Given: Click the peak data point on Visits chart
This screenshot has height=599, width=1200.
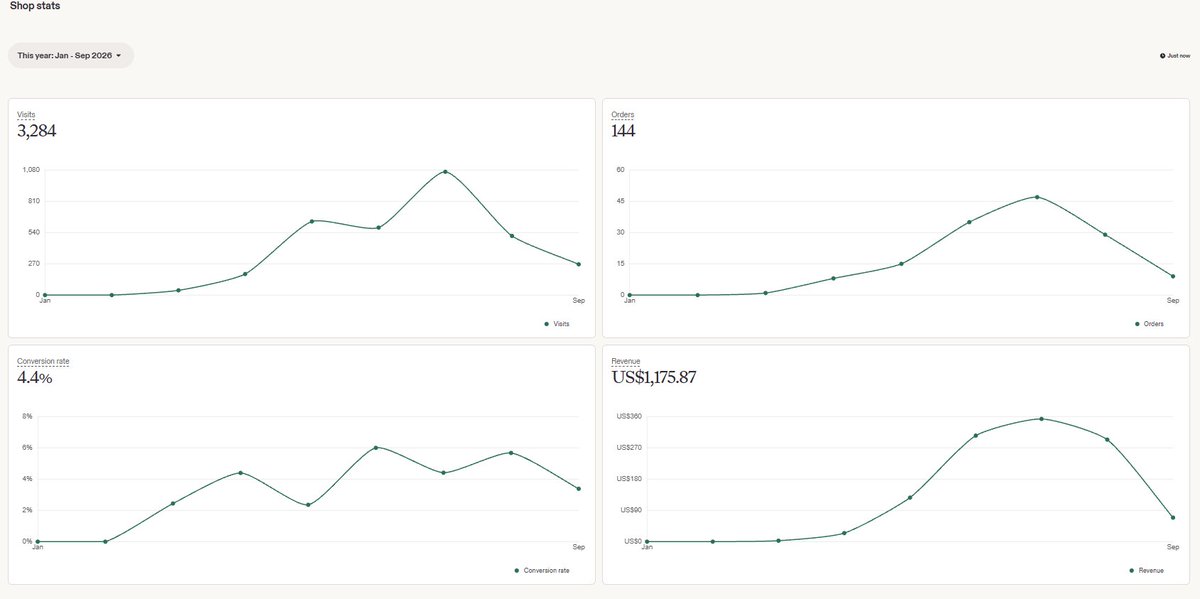Looking at the screenshot, I should tap(445, 172).
